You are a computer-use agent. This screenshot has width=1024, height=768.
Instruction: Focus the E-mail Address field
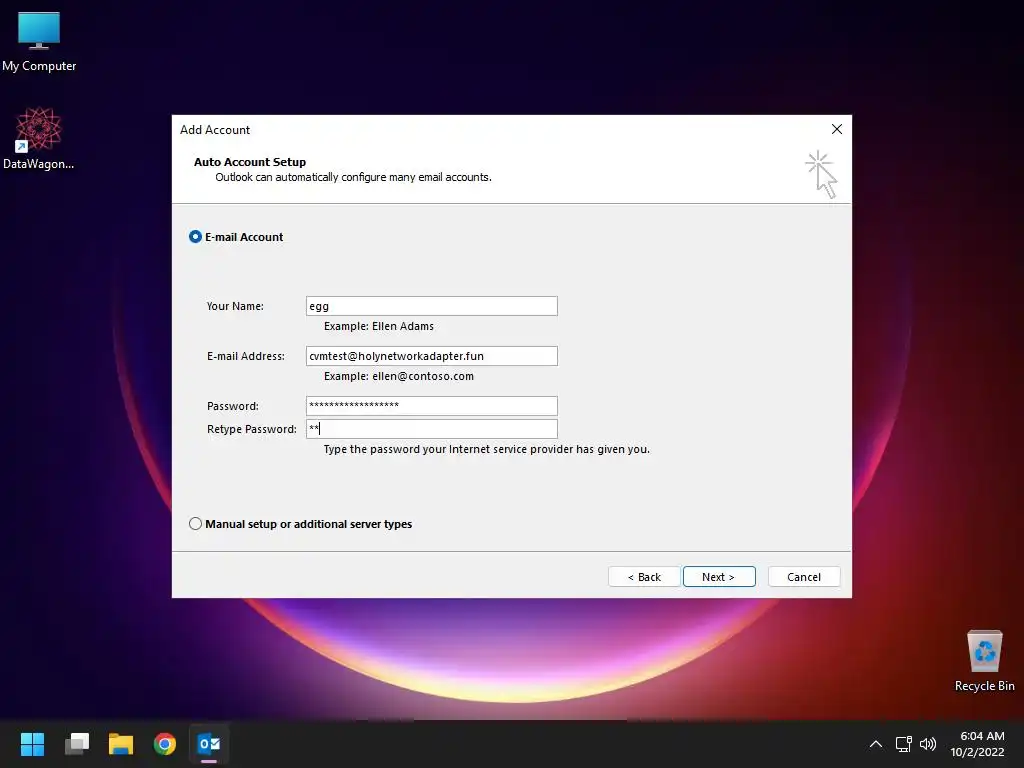pos(432,356)
